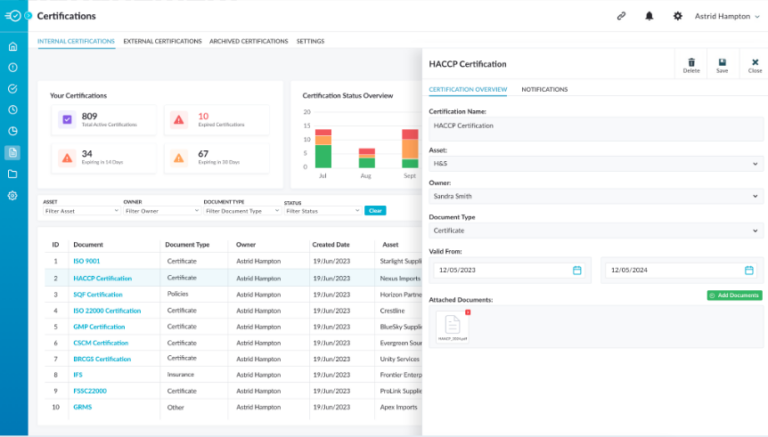The image size is (768, 437).
Task: Remove the attached HACCP document via red badge
Action: coord(467,313)
